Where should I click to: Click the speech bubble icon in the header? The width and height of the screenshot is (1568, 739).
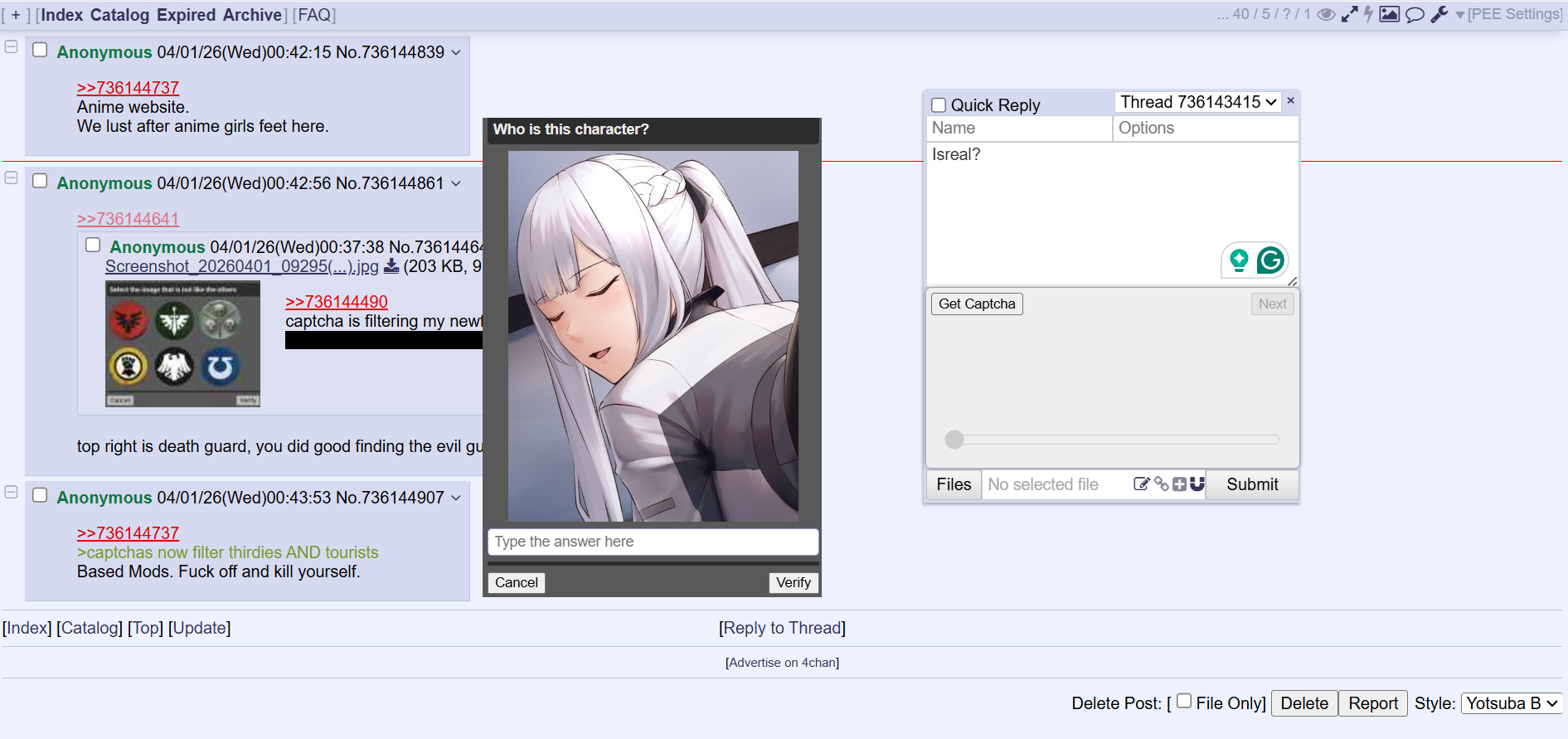point(1415,14)
